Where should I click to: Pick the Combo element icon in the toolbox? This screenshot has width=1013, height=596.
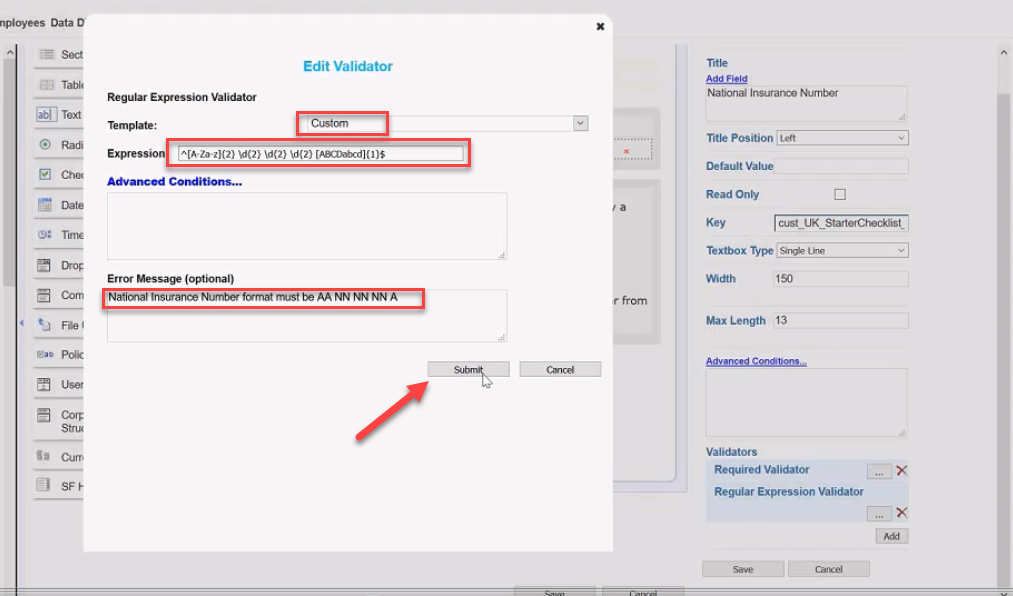point(44,295)
